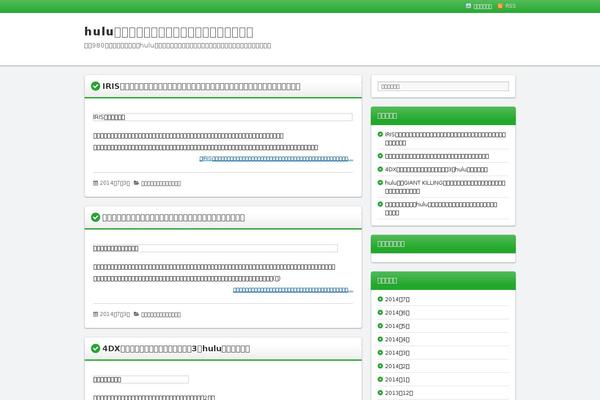Click the bullet icon beside the second recent post link

380,156
